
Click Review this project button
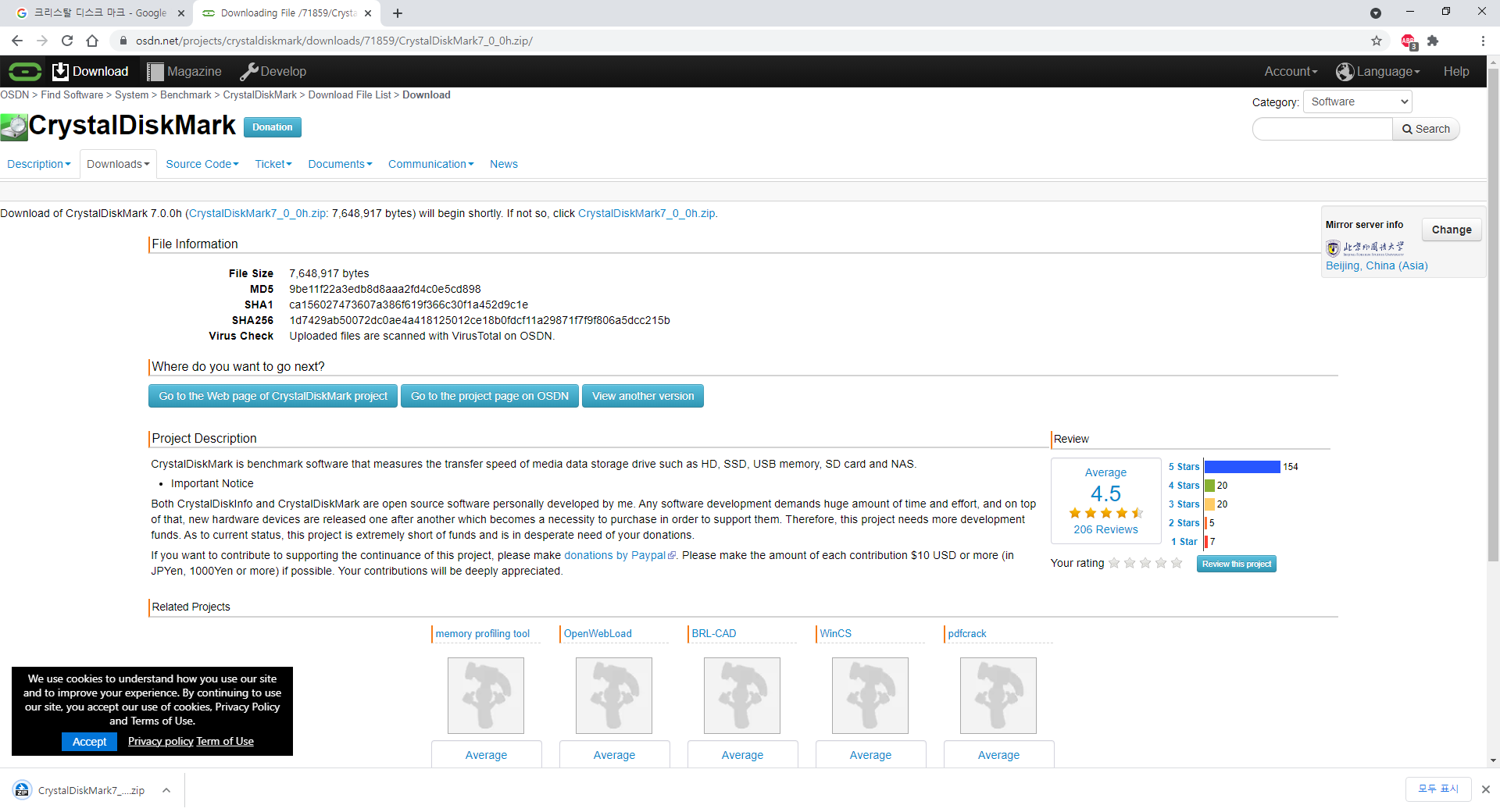pos(1236,564)
